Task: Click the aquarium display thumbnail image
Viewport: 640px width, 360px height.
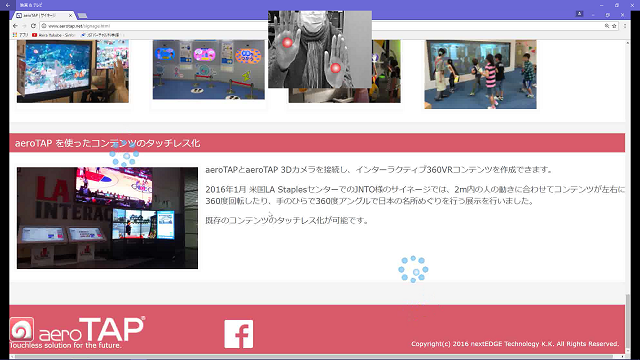Action: pos(73,71)
